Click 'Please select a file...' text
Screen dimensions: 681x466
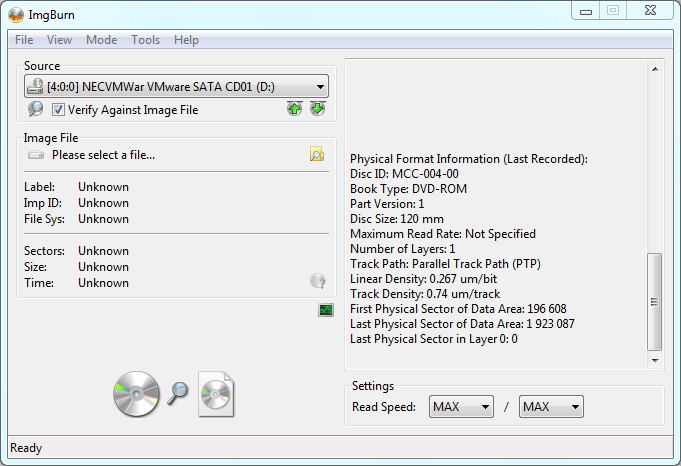coord(103,155)
